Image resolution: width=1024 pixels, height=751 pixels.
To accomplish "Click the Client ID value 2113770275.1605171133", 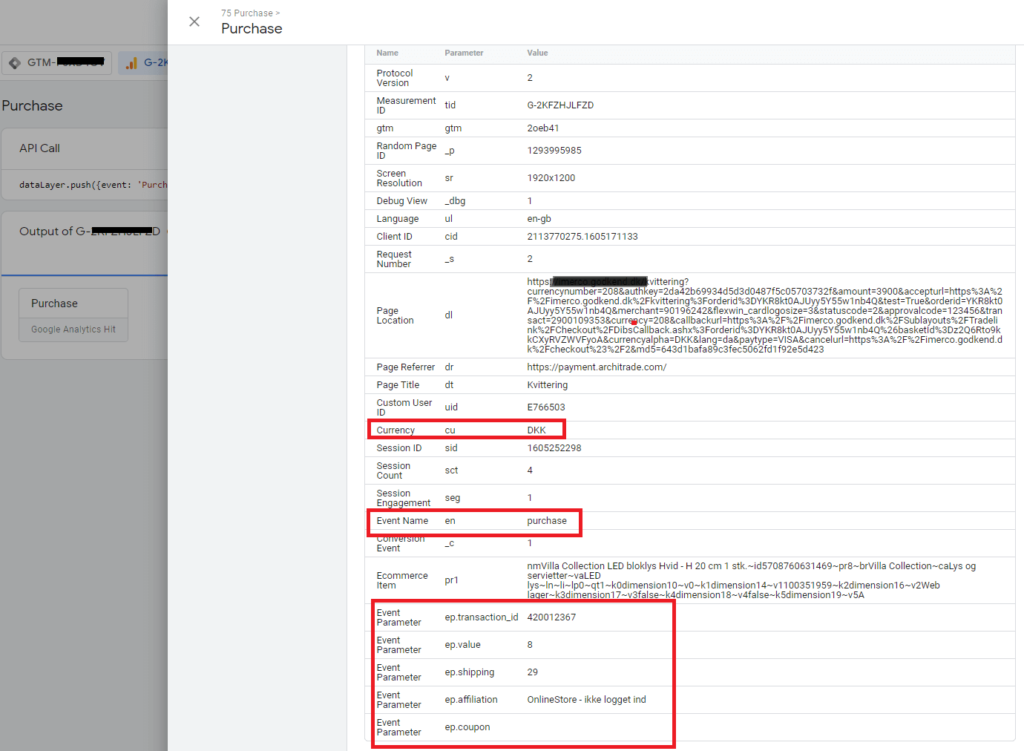I will (x=583, y=236).
